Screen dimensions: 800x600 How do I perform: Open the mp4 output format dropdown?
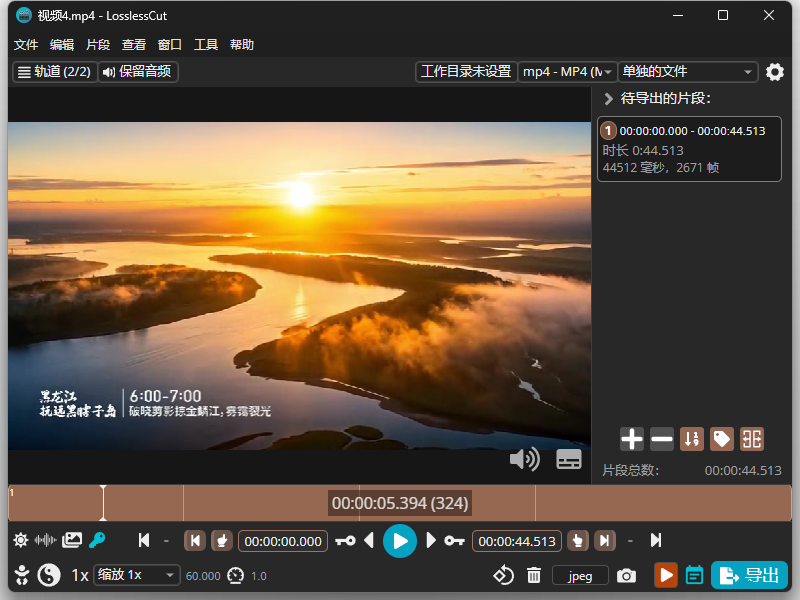pos(567,72)
